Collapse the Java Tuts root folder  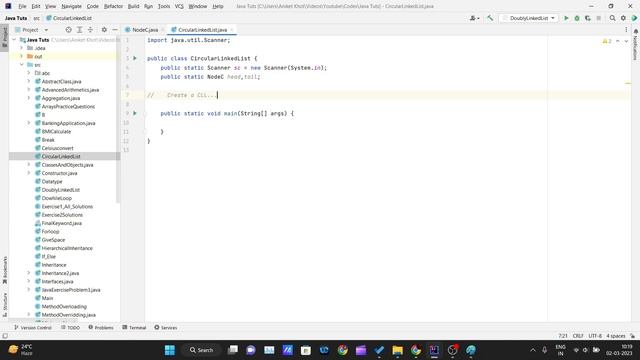(15, 40)
